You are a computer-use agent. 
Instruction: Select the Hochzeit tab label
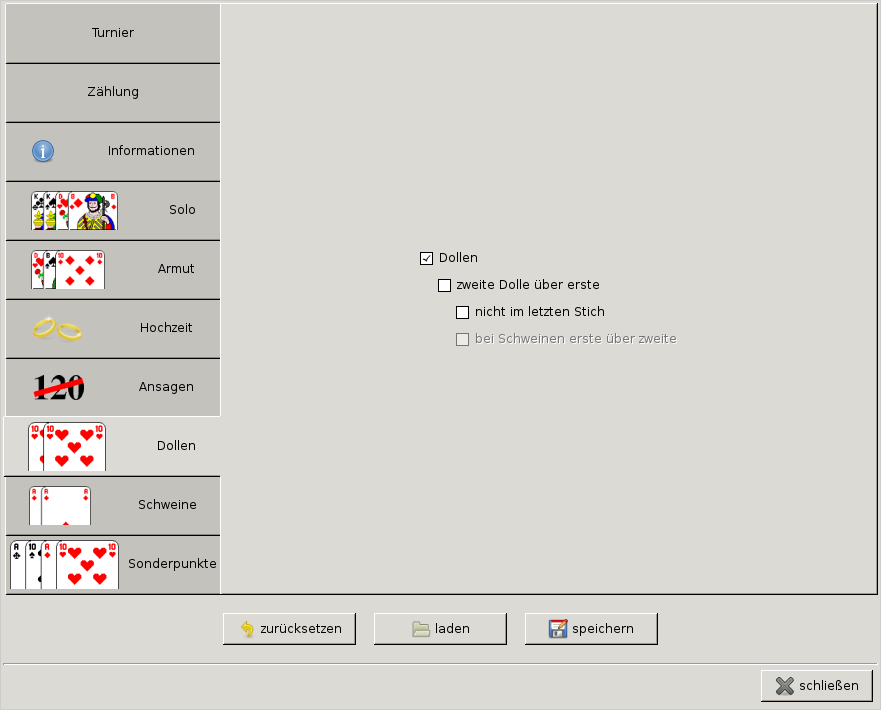tap(166, 328)
